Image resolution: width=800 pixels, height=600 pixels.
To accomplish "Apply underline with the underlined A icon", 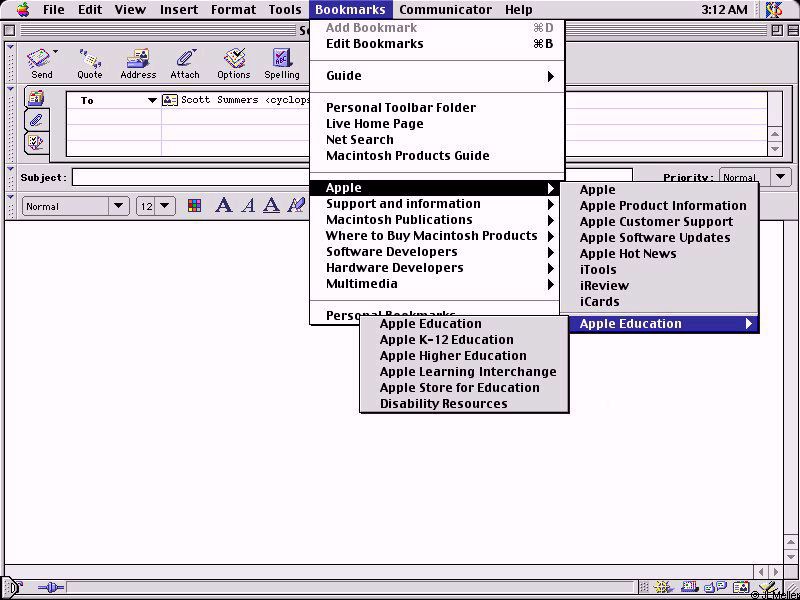I will click(271, 206).
